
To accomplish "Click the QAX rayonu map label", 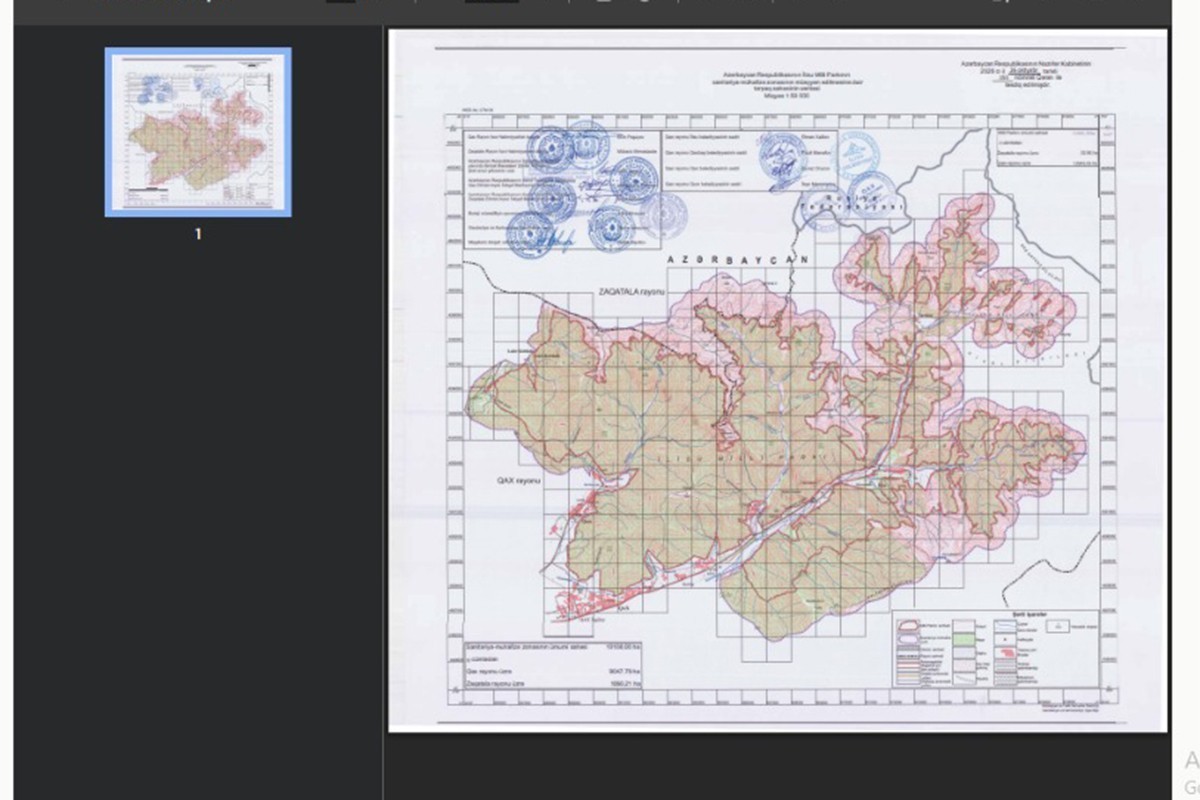I will [x=519, y=481].
